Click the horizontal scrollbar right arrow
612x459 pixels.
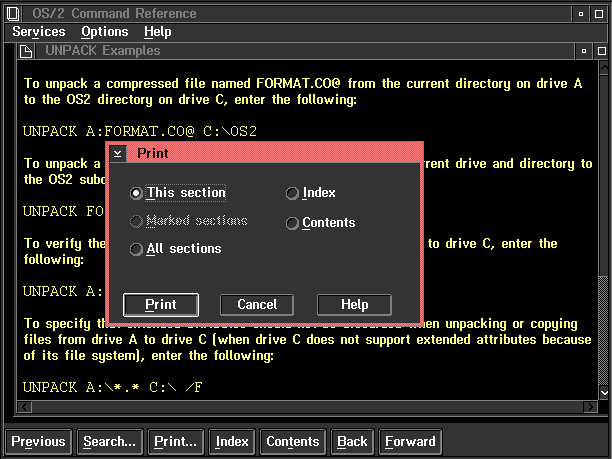coord(590,407)
